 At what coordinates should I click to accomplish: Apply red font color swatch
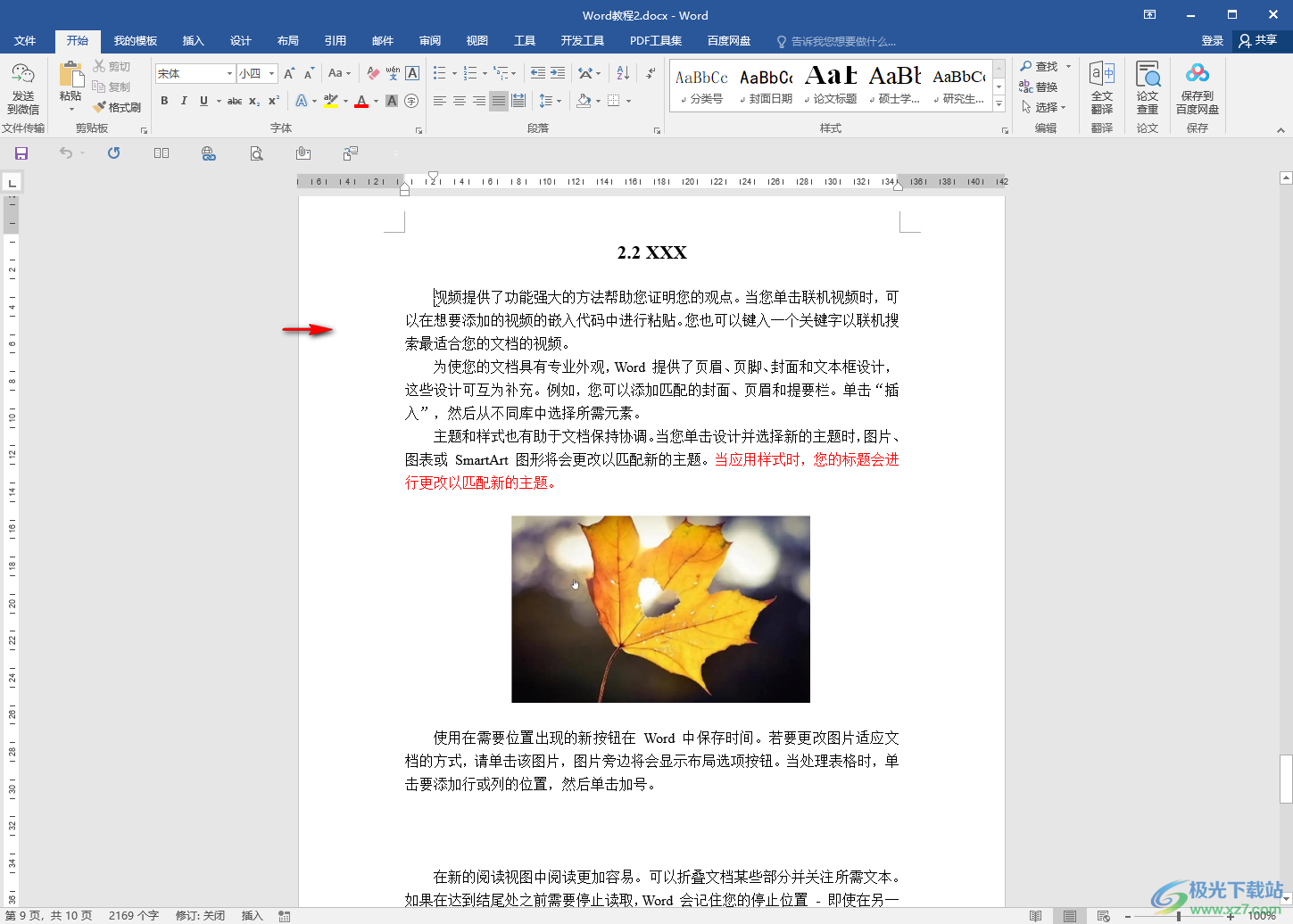[x=361, y=101]
